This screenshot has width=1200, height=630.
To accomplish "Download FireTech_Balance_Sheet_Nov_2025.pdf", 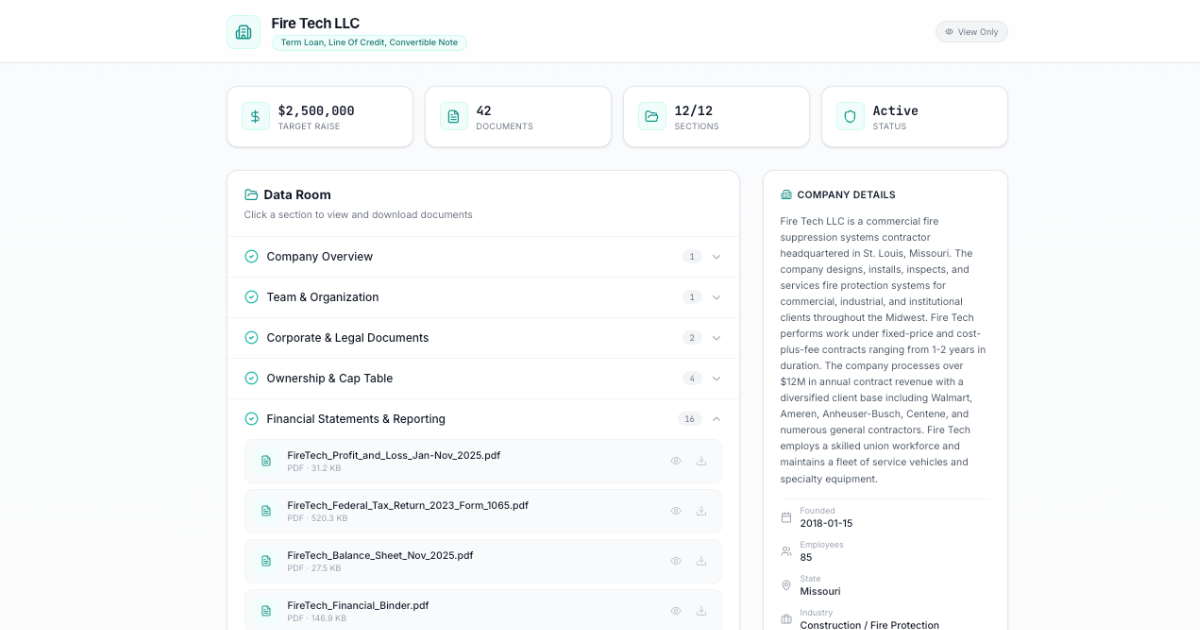I will tap(700, 560).
